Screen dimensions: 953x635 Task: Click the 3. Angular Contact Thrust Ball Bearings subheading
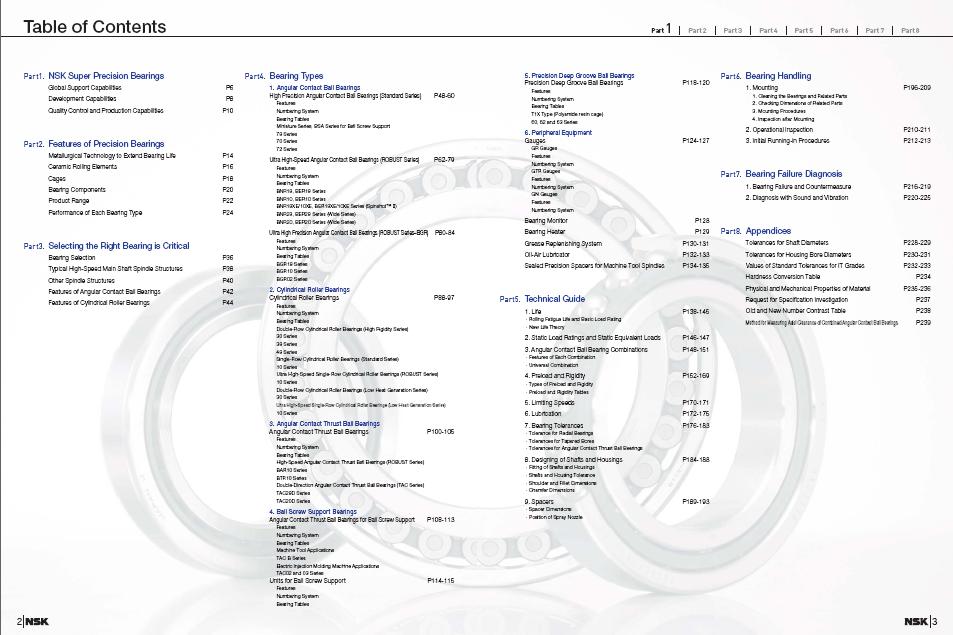[x=325, y=424]
